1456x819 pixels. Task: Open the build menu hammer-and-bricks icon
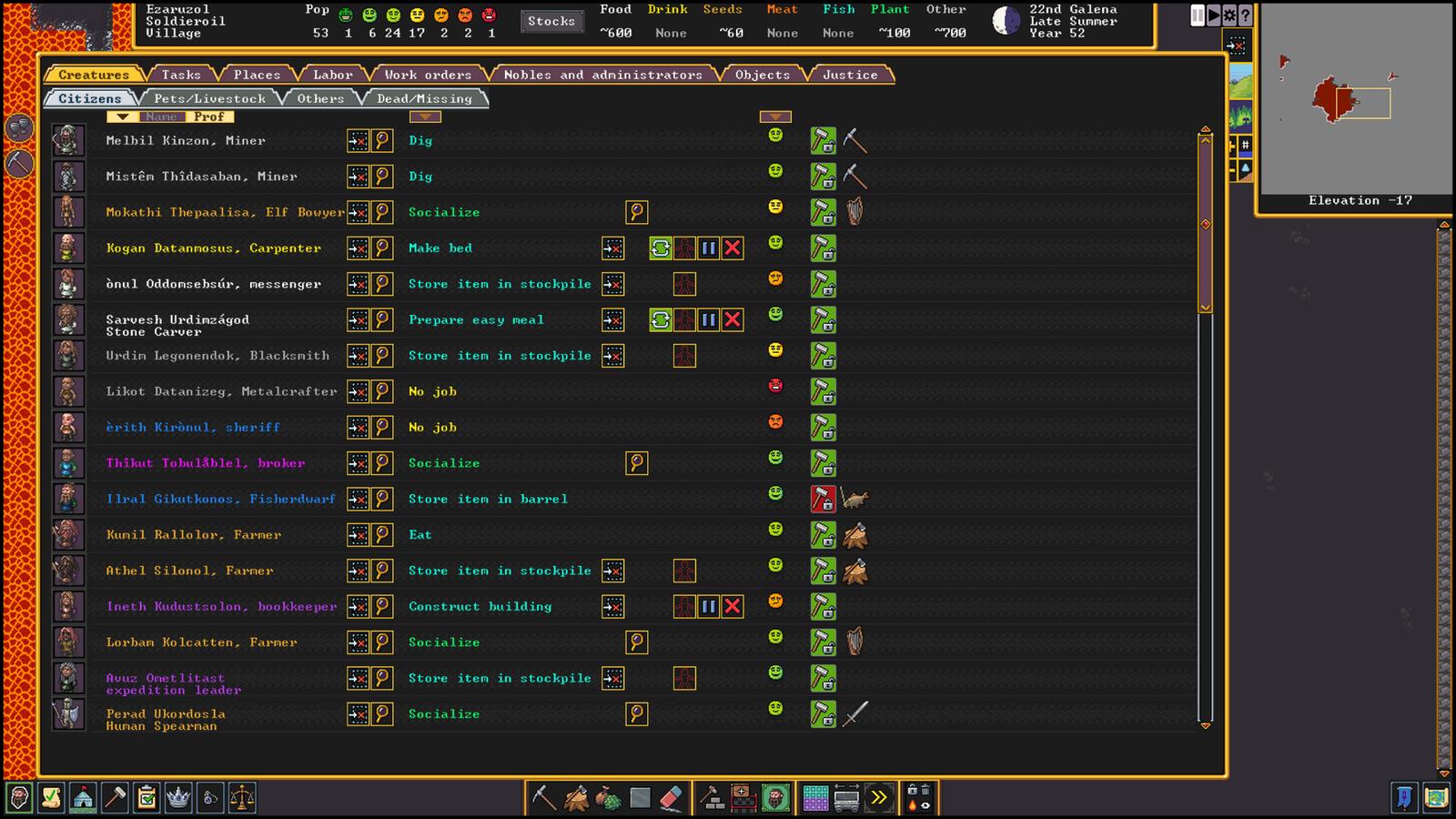pos(713,798)
